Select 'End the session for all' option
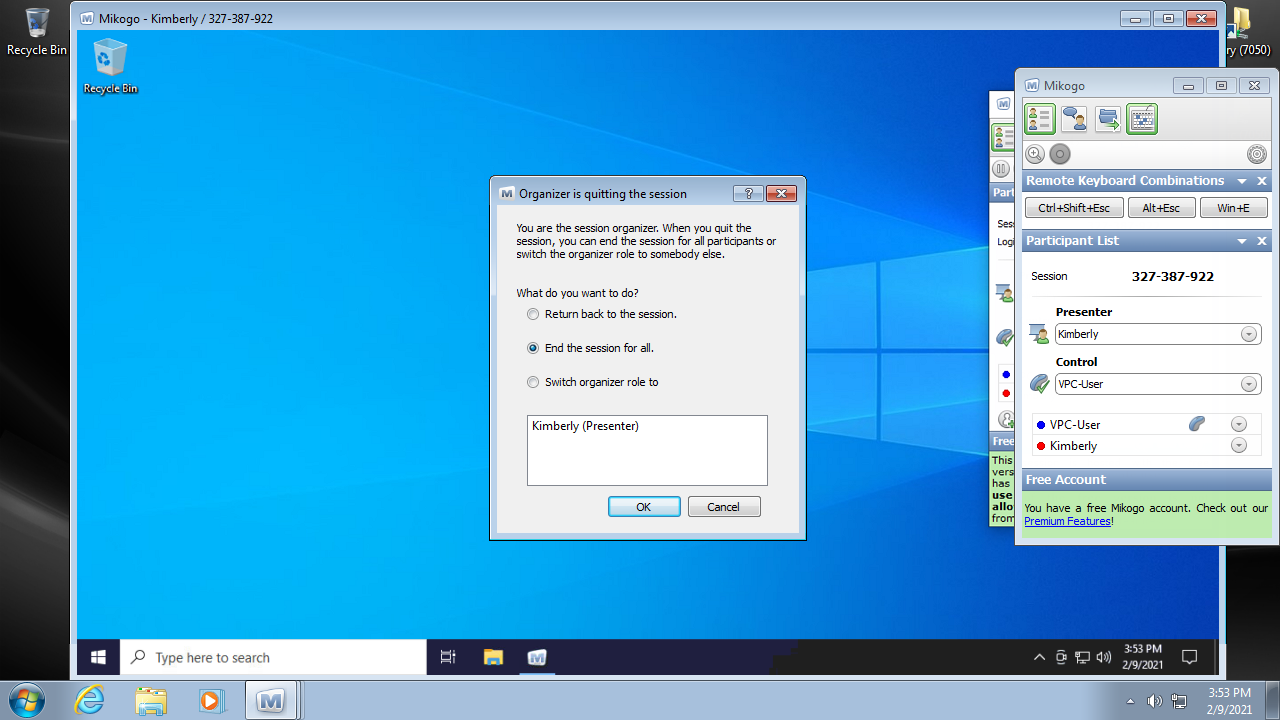The height and width of the screenshot is (720, 1280). click(533, 348)
